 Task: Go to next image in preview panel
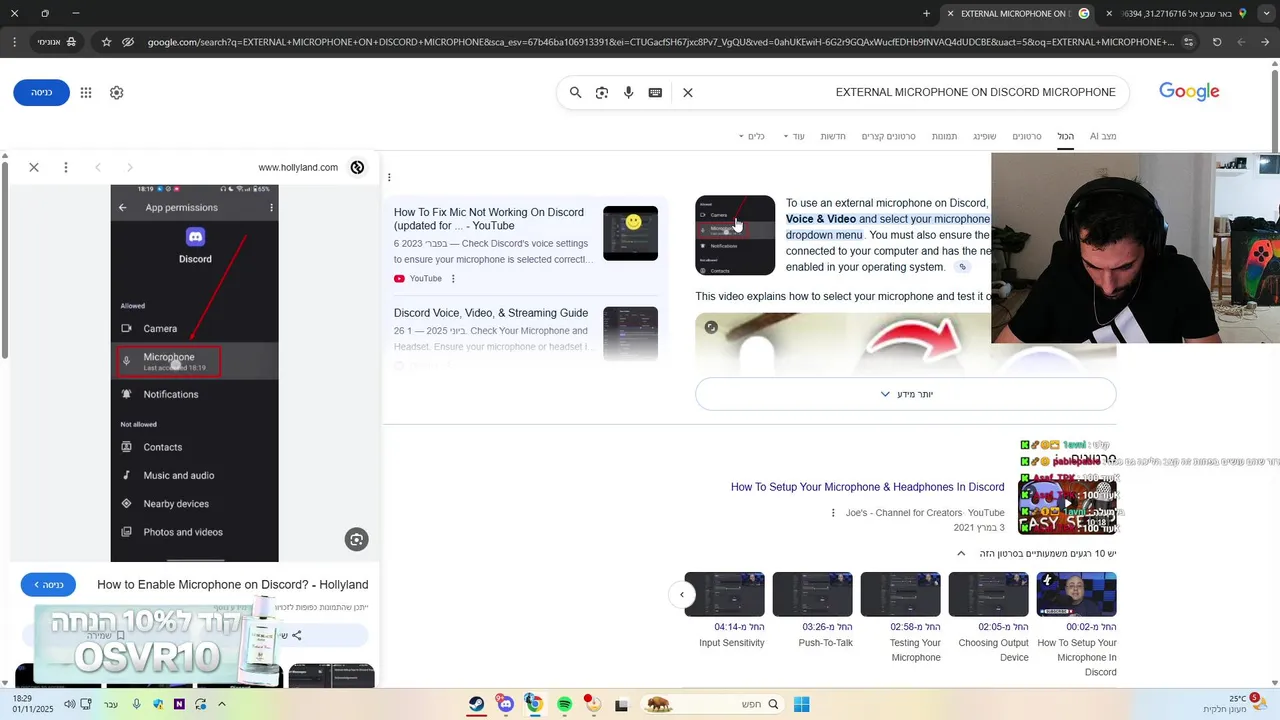pos(98,167)
